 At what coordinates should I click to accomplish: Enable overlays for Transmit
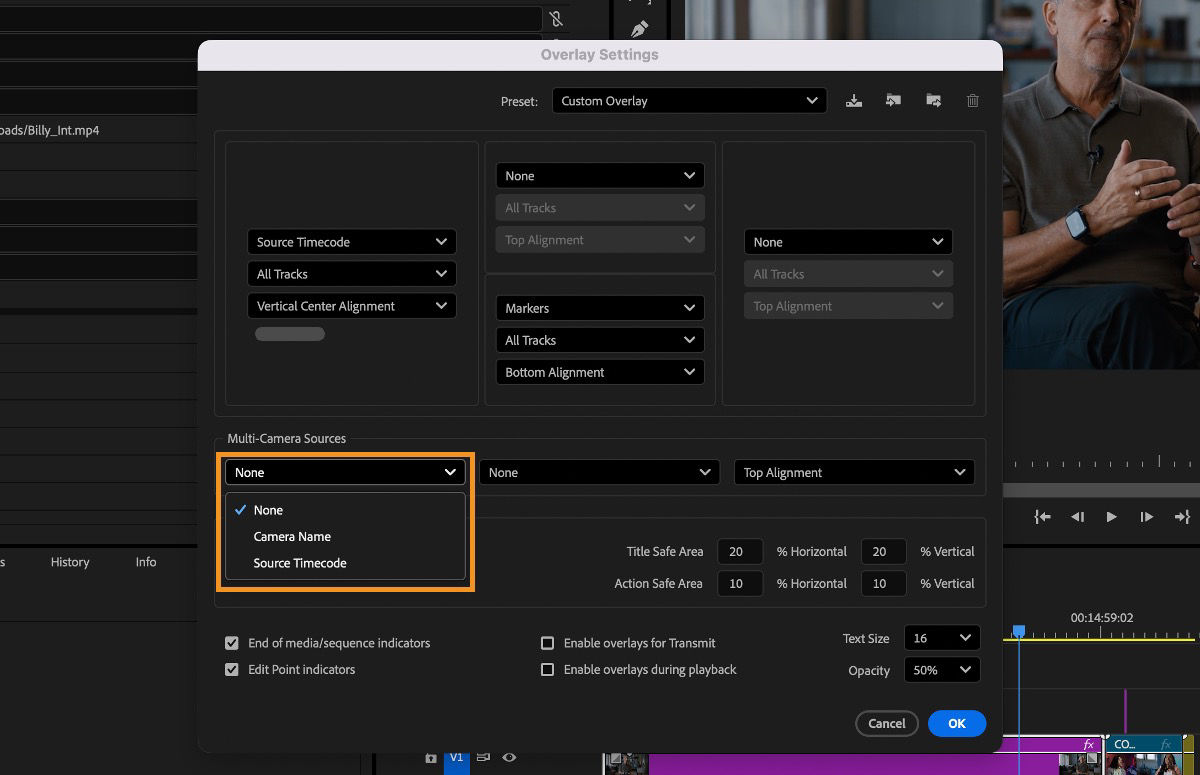click(x=548, y=643)
